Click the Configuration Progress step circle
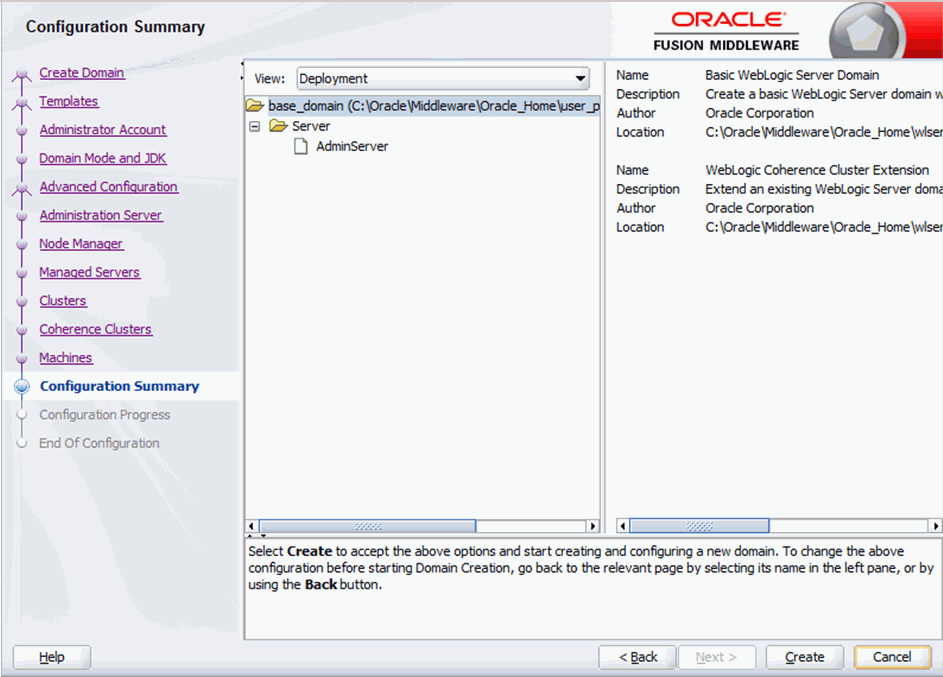 click(x=22, y=415)
